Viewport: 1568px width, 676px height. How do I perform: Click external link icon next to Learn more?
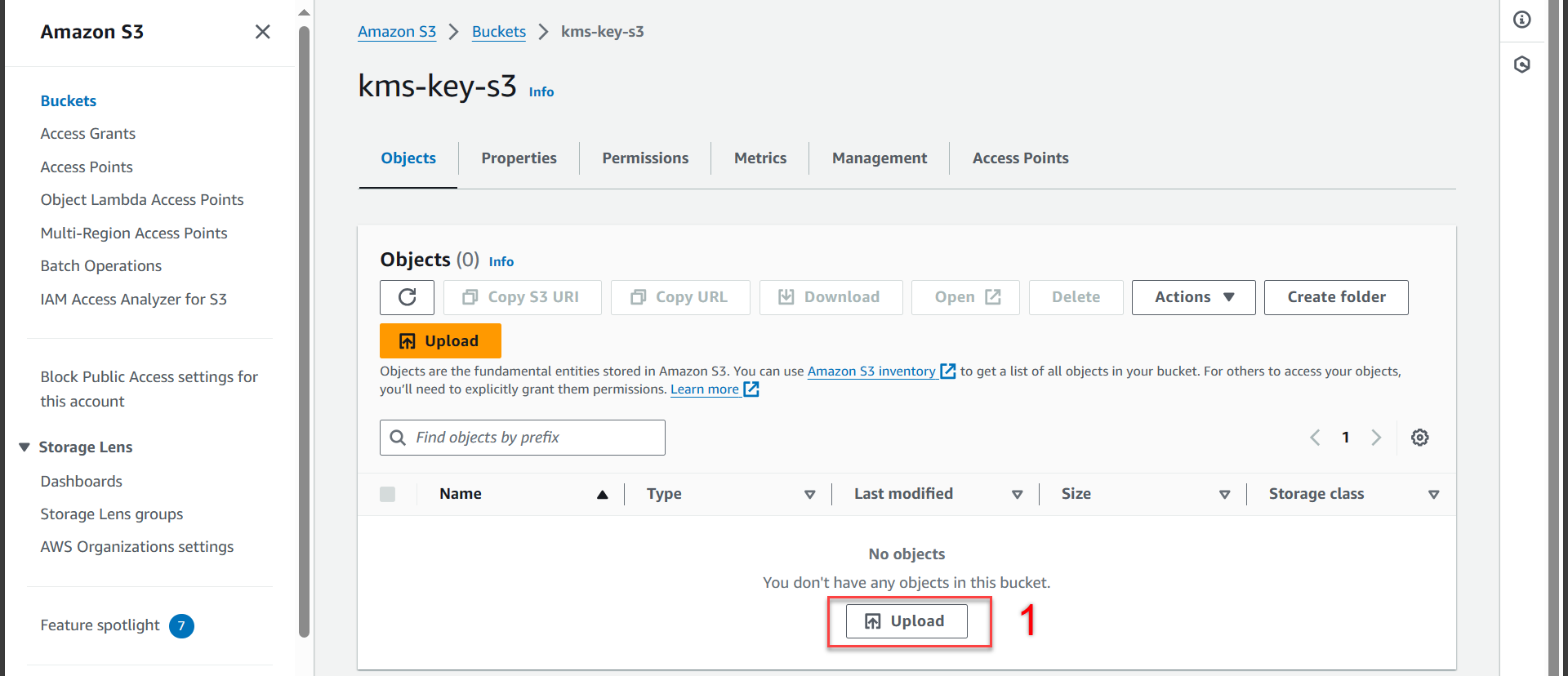coord(751,389)
